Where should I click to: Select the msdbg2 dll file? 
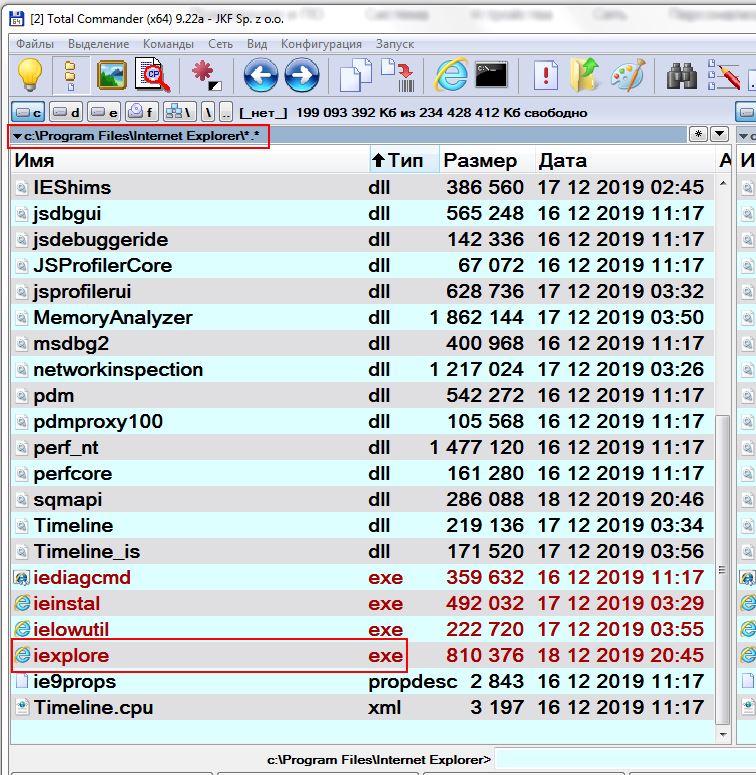click(x=362, y=344)
